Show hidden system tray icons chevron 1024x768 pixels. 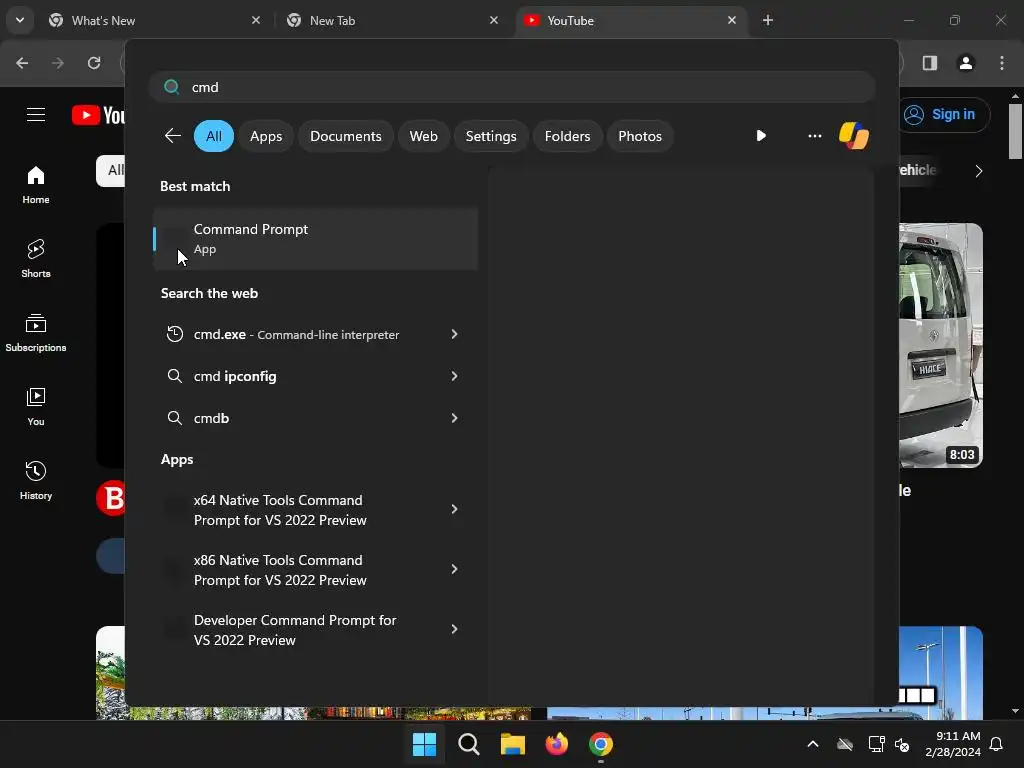pos(813,744)
